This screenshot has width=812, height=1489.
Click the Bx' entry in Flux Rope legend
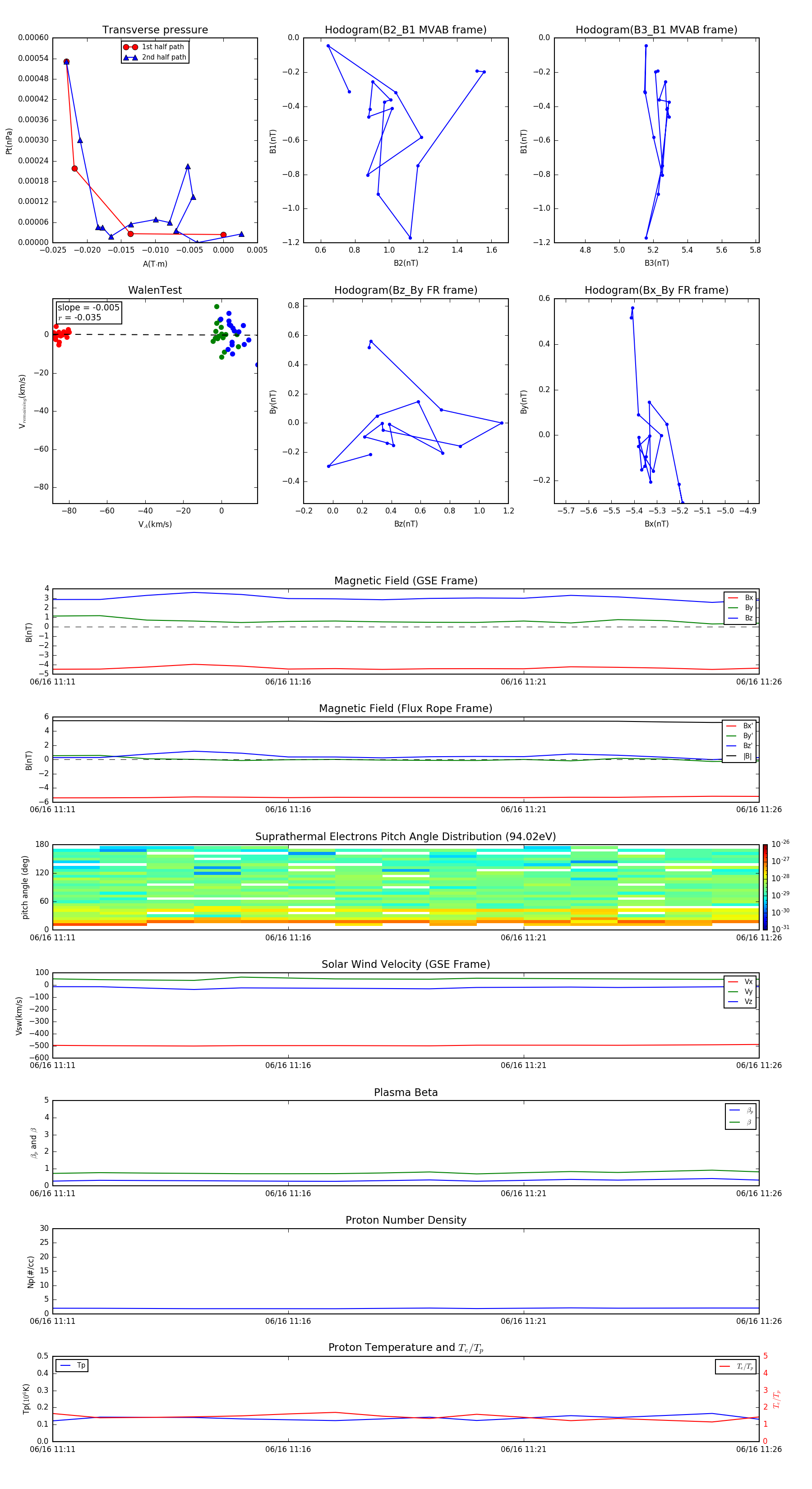click(739, 726)
